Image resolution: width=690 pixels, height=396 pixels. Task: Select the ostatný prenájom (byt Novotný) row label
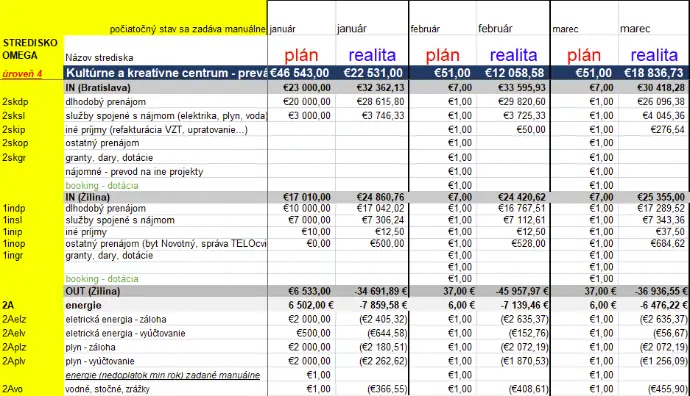coord(166,243)
